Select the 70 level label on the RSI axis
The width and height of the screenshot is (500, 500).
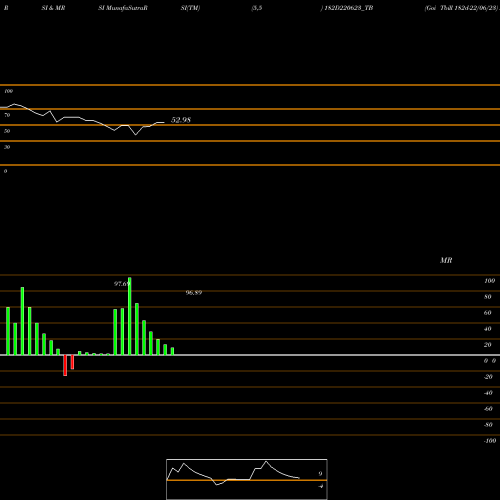7,115
